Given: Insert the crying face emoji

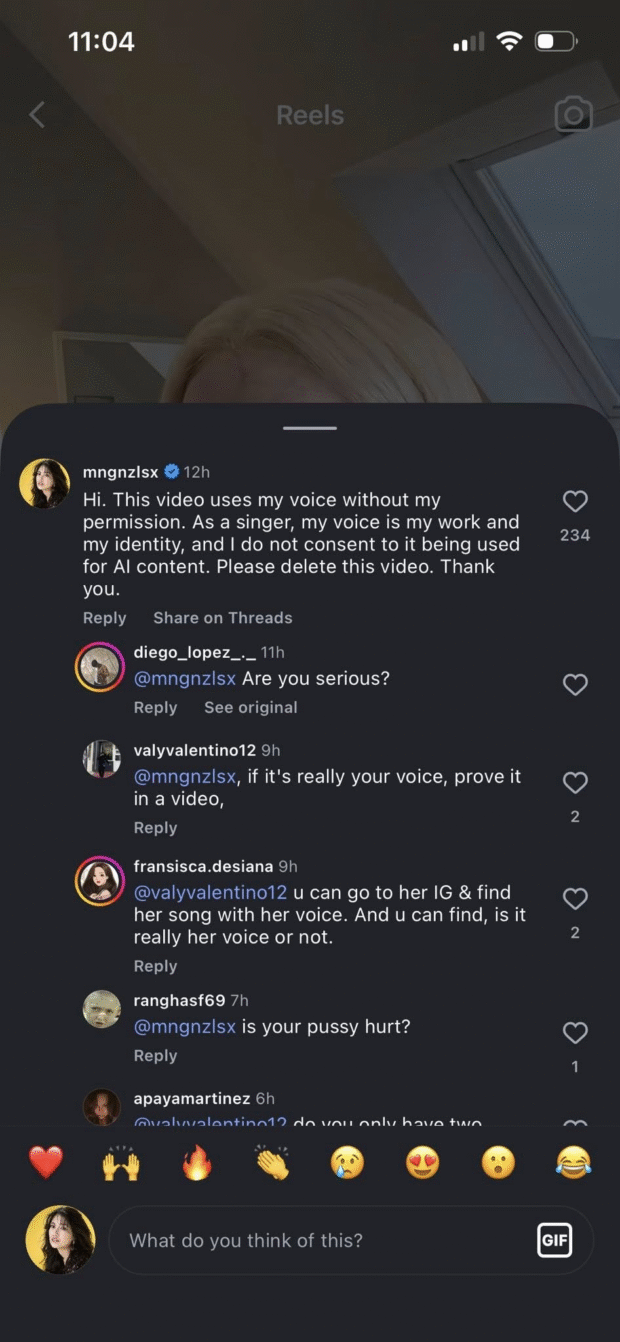Looking at the screenshot, I should [348, 1163].
